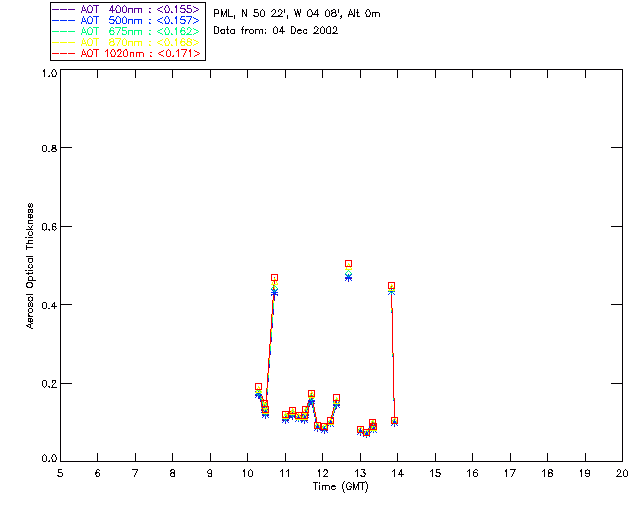Click the AOT 1020nm legend entry

coord(126,53)
